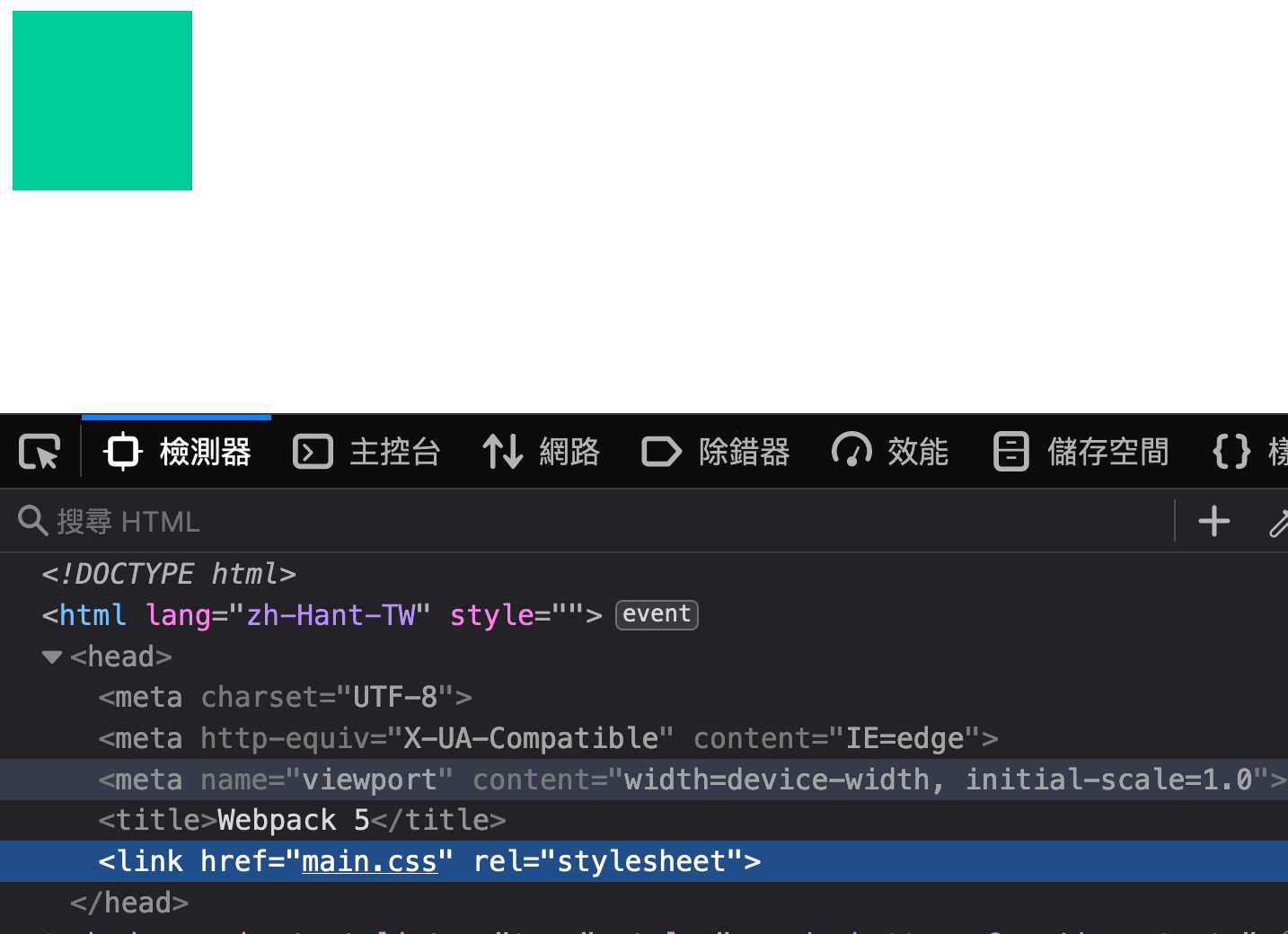
Task: Click the search magnifier icon
Action: coord(32,521)
